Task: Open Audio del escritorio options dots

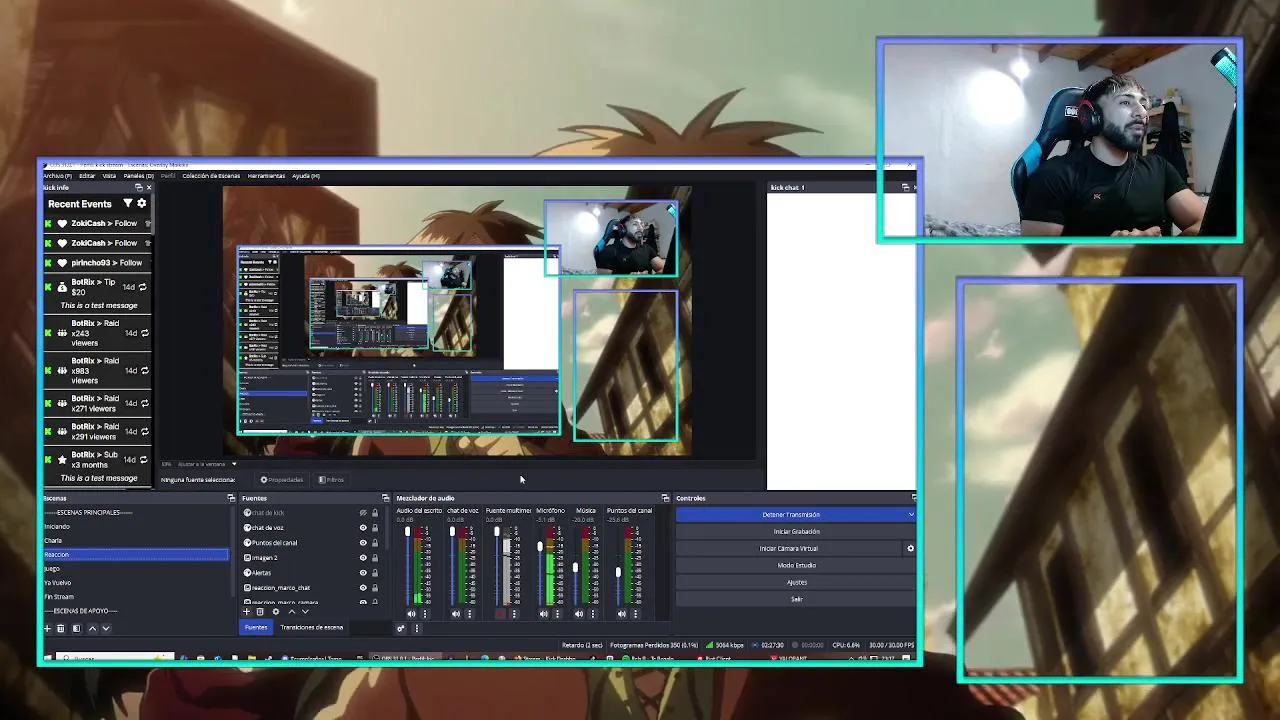Action: tap(425, 614)
